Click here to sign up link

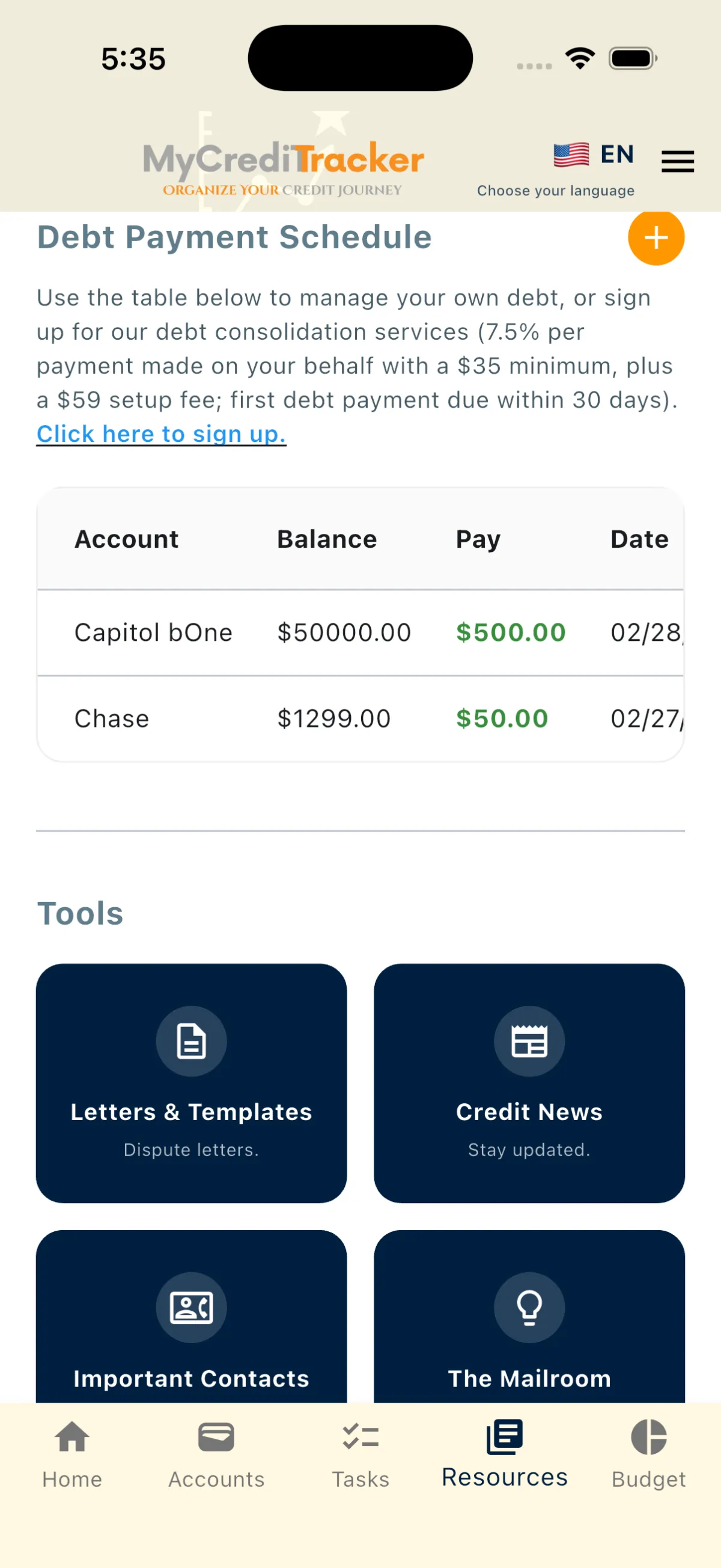(161, 434)
